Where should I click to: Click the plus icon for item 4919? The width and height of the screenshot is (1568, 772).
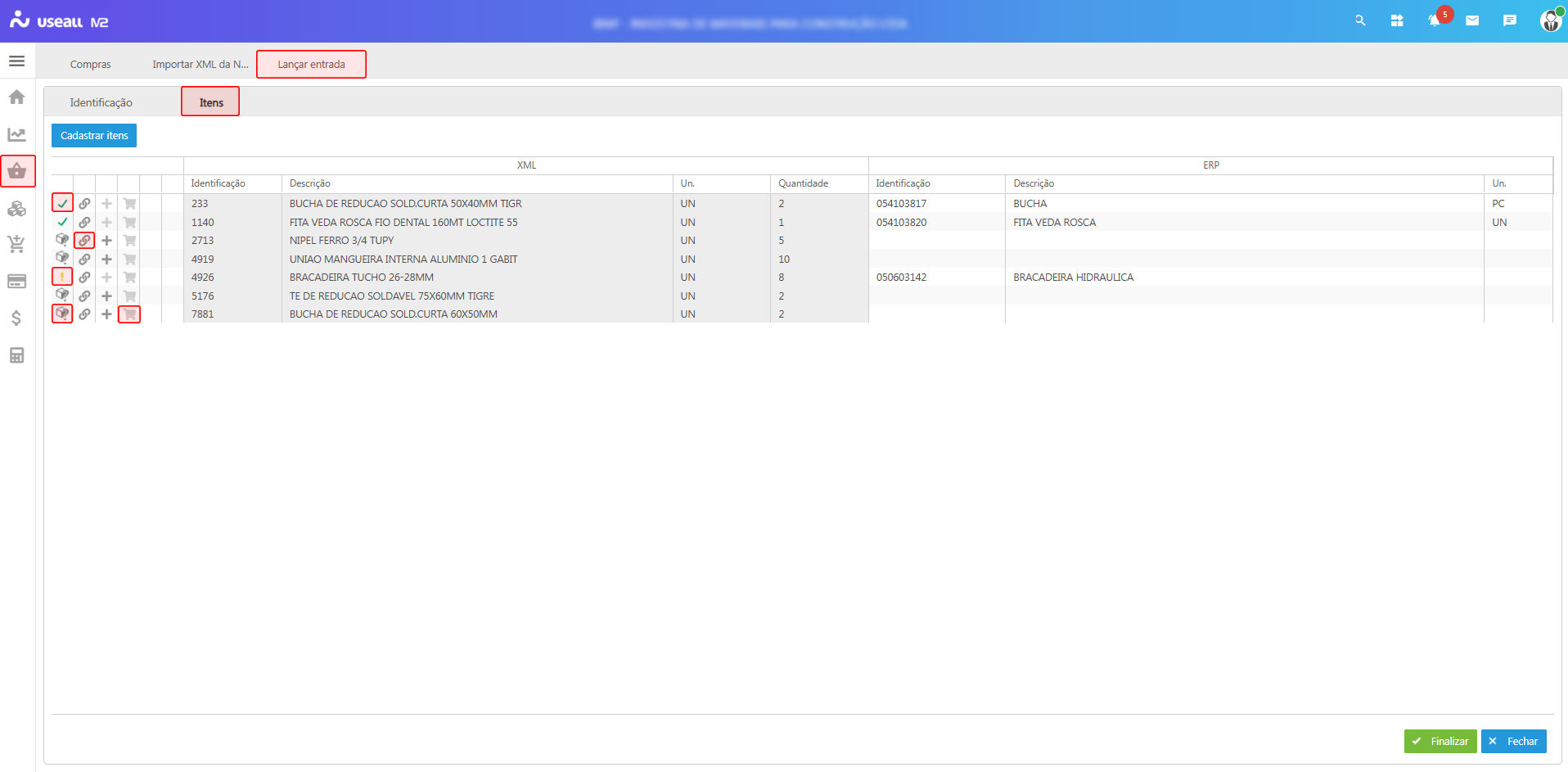click(x=106, y=260)
